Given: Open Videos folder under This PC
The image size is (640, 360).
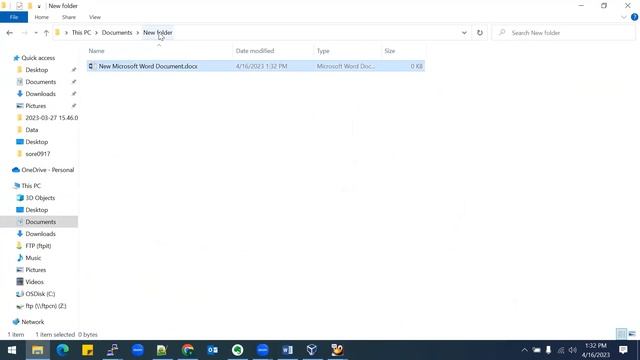Looking at the screenshot, I should coord(34,282).
